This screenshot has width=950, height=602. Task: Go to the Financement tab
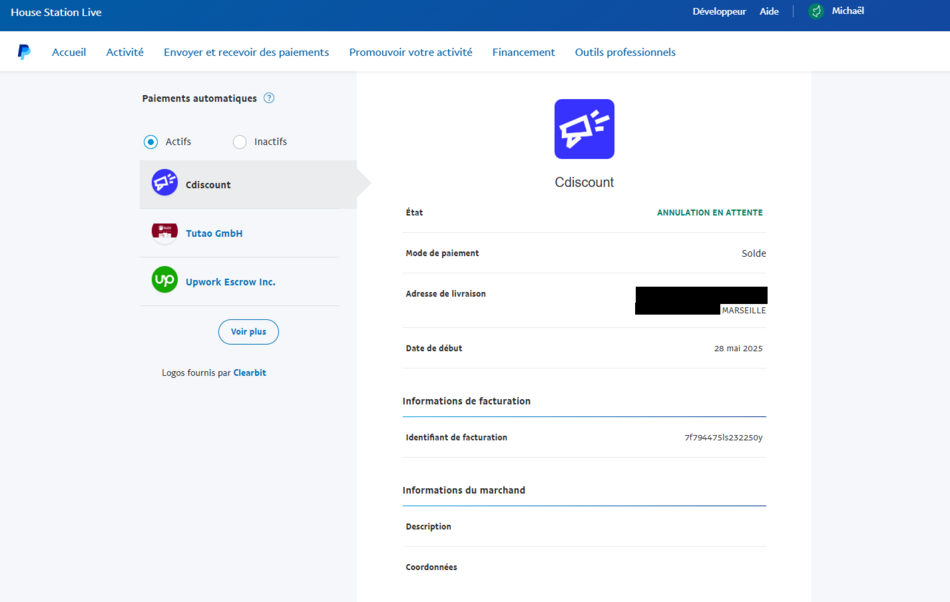523,52
